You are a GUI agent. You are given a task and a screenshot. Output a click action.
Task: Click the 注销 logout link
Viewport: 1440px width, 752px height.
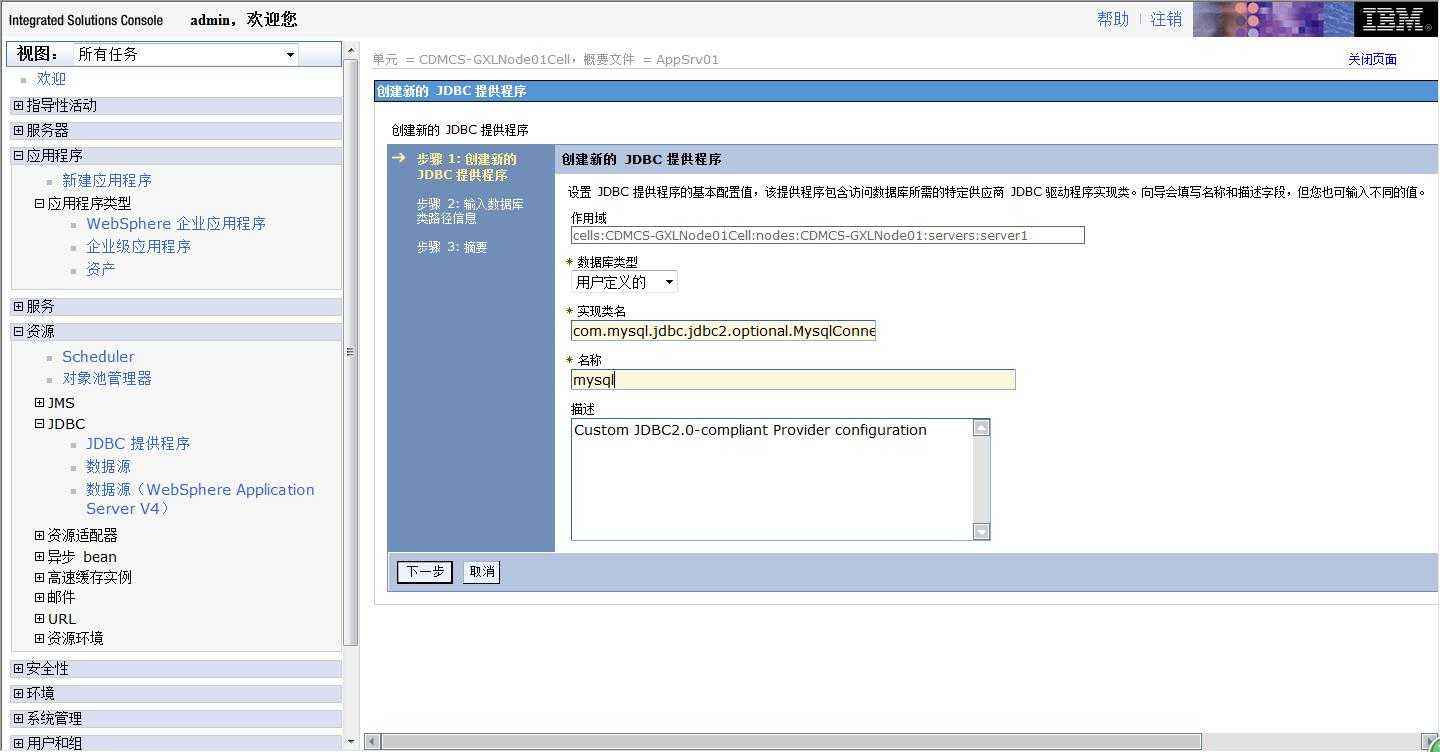(x=1166, y=19)
